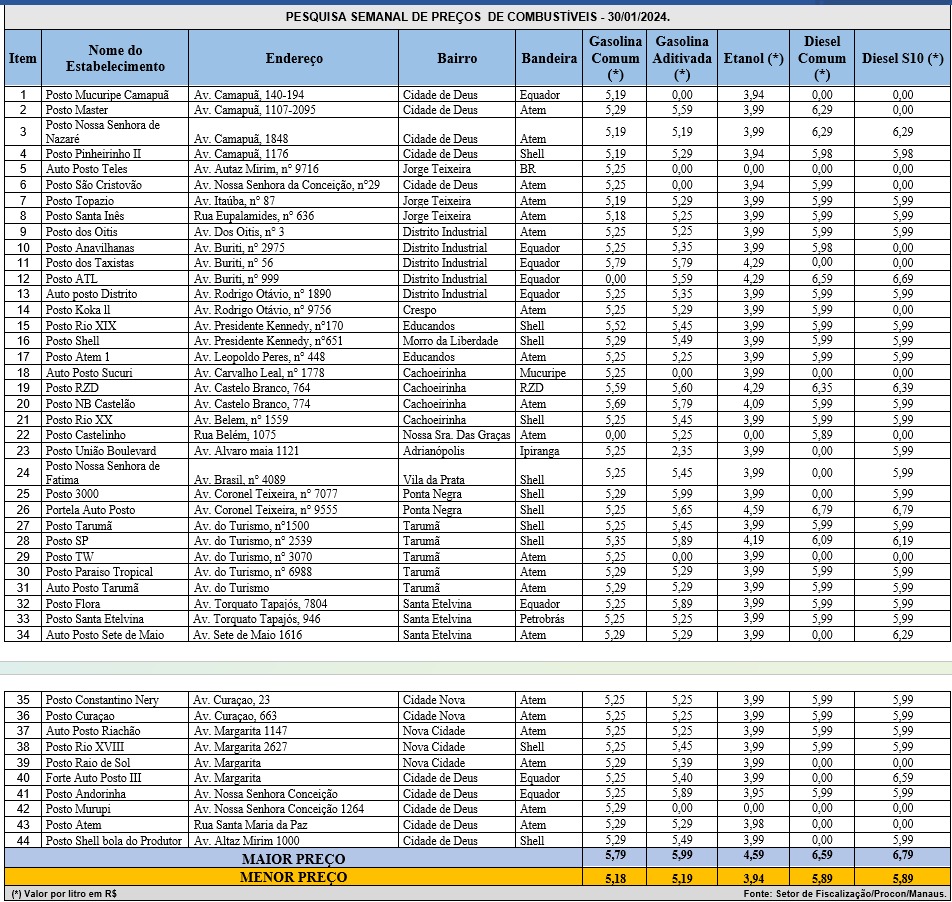Click the "Etanol (*)" column header
952x902 pixels.
753,59
